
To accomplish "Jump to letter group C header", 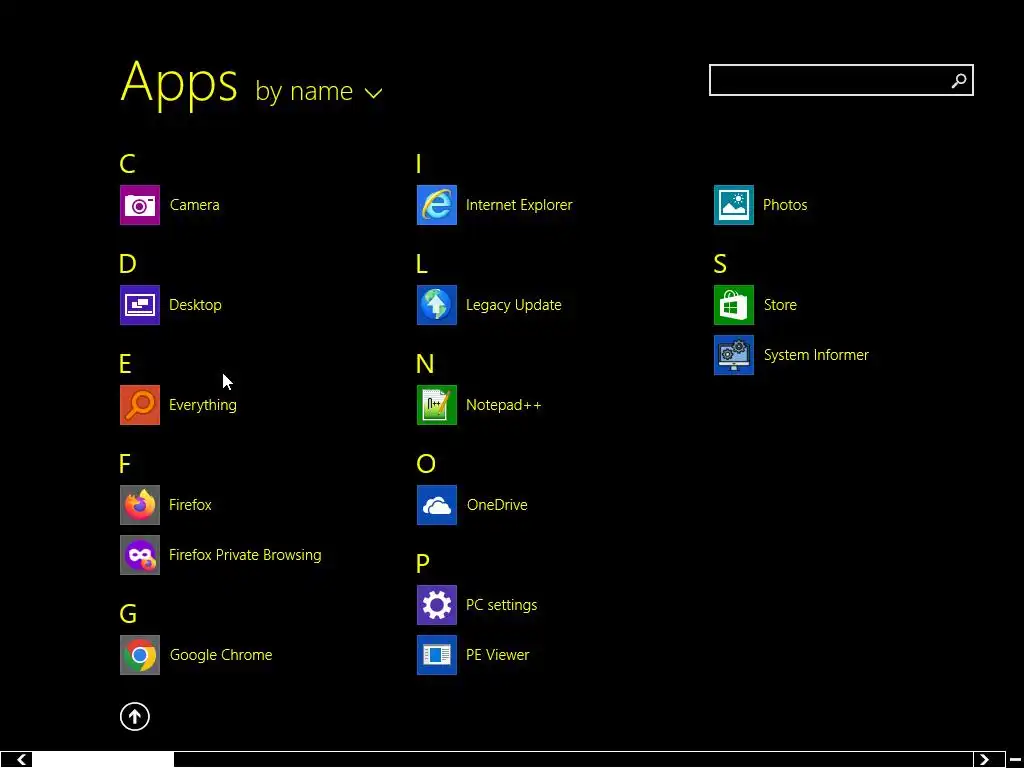I will (127, 164).
